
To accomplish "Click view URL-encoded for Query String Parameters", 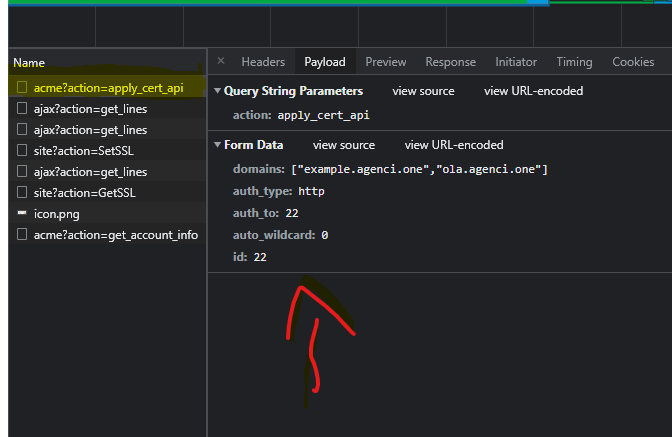I will [x=533, y=91].
